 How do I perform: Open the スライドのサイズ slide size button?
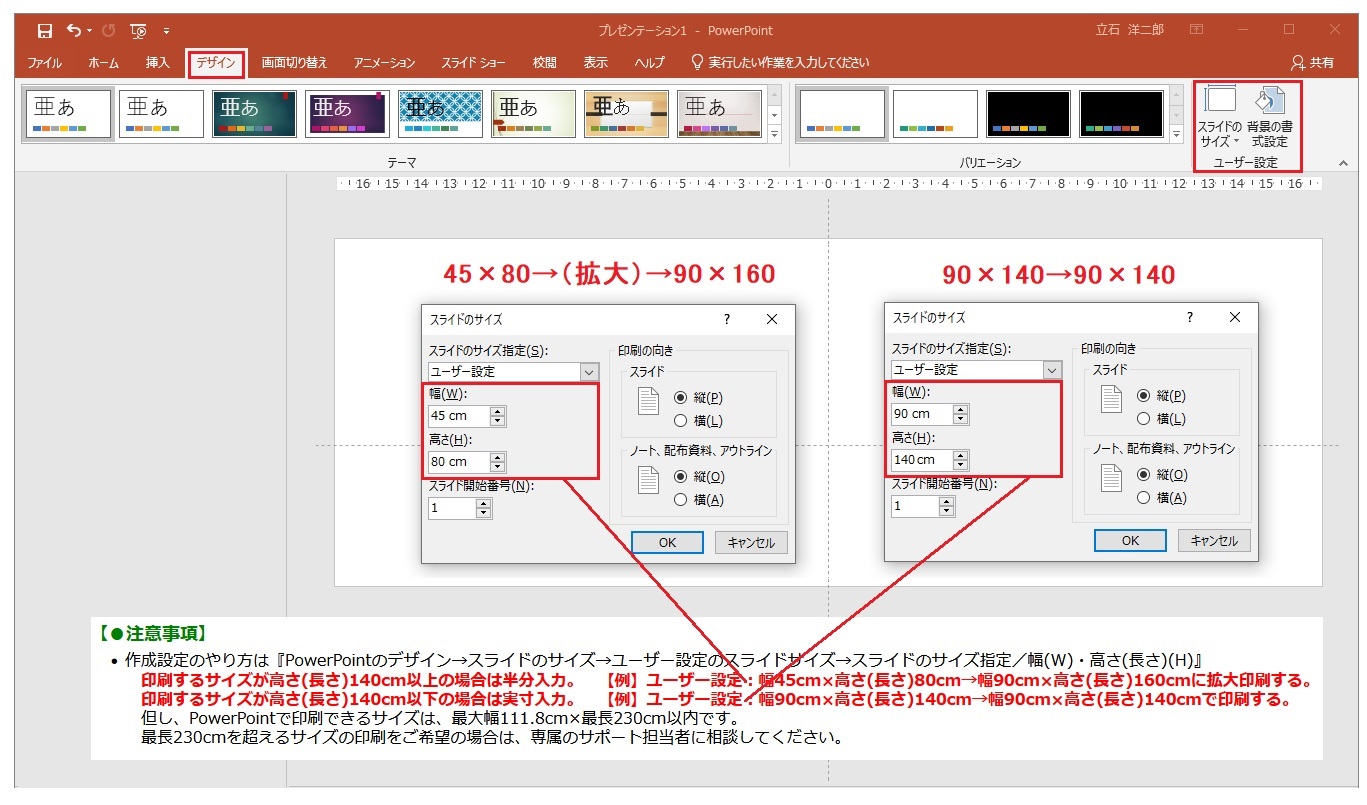[1220, 116]
